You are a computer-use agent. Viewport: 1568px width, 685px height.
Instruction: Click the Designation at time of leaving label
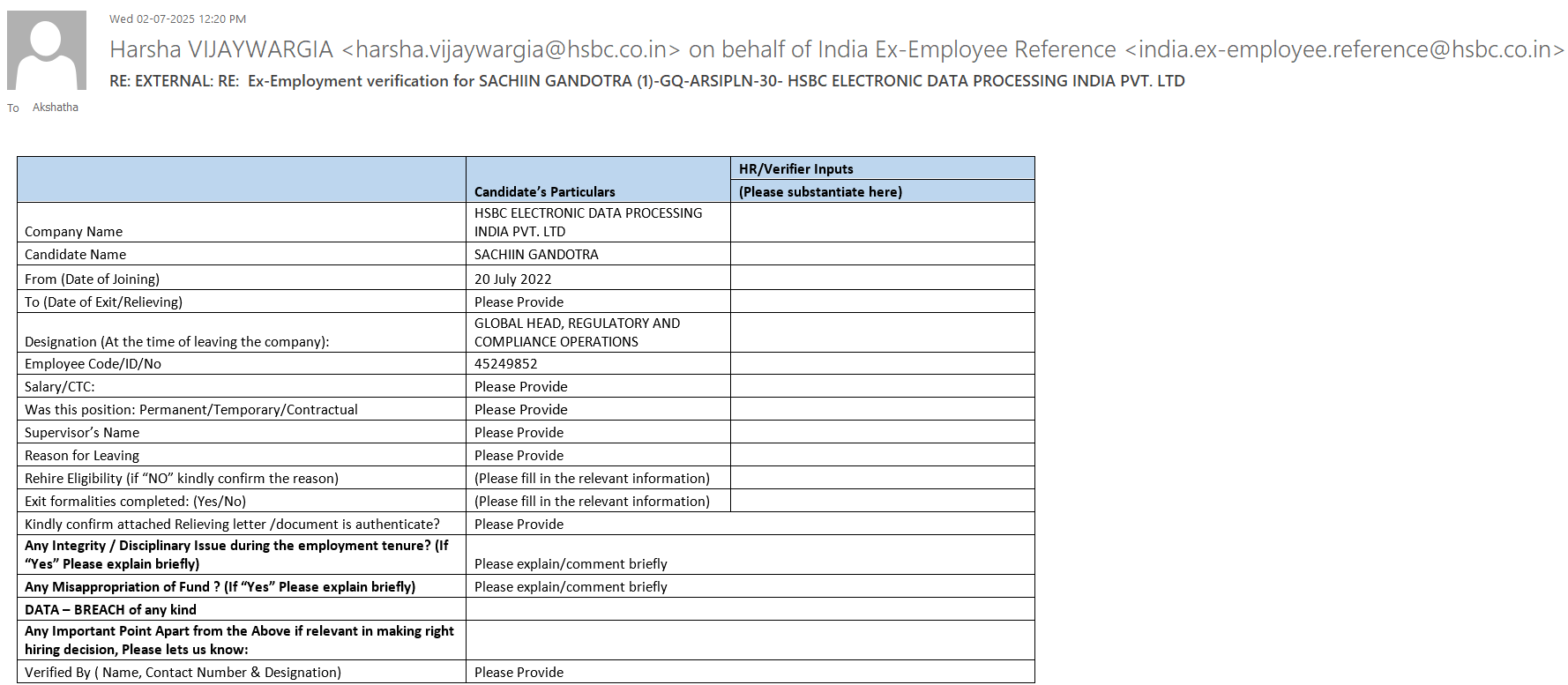[x=176, y=341]
